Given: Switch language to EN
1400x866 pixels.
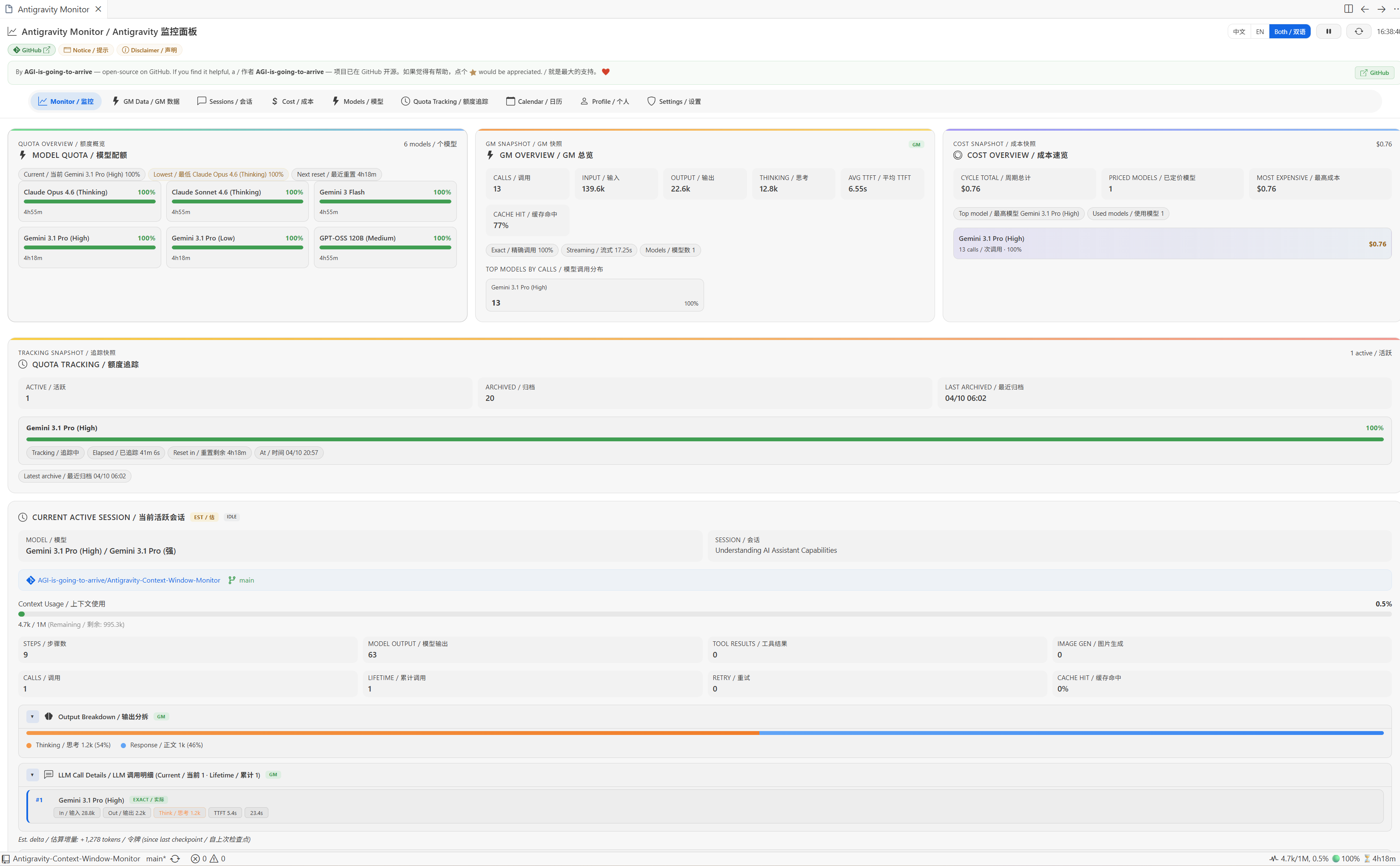Looking at the screenshot, I should click(1260, 31).
